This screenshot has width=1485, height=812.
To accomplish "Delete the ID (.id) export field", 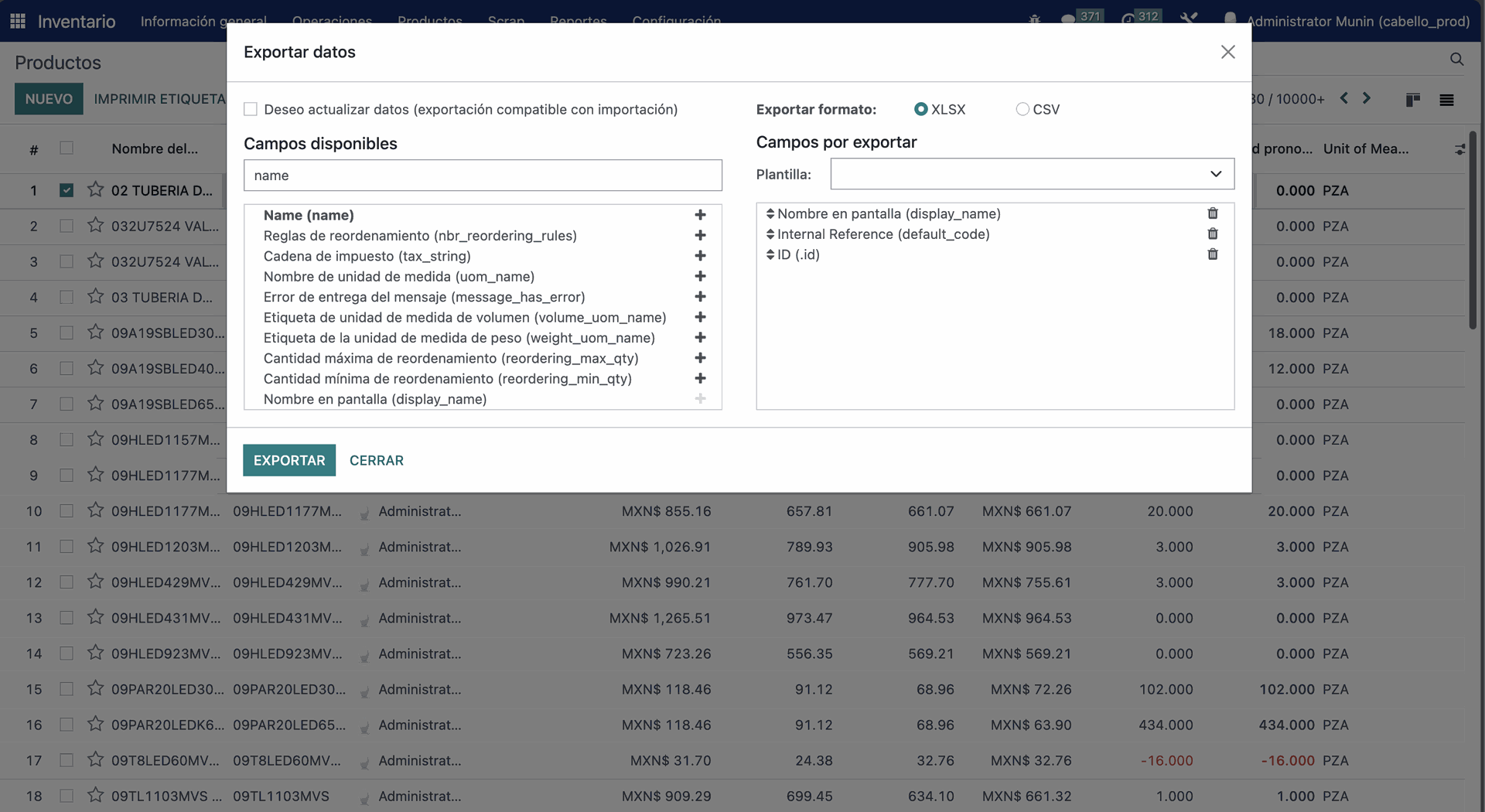I will tap(1213, 254).
